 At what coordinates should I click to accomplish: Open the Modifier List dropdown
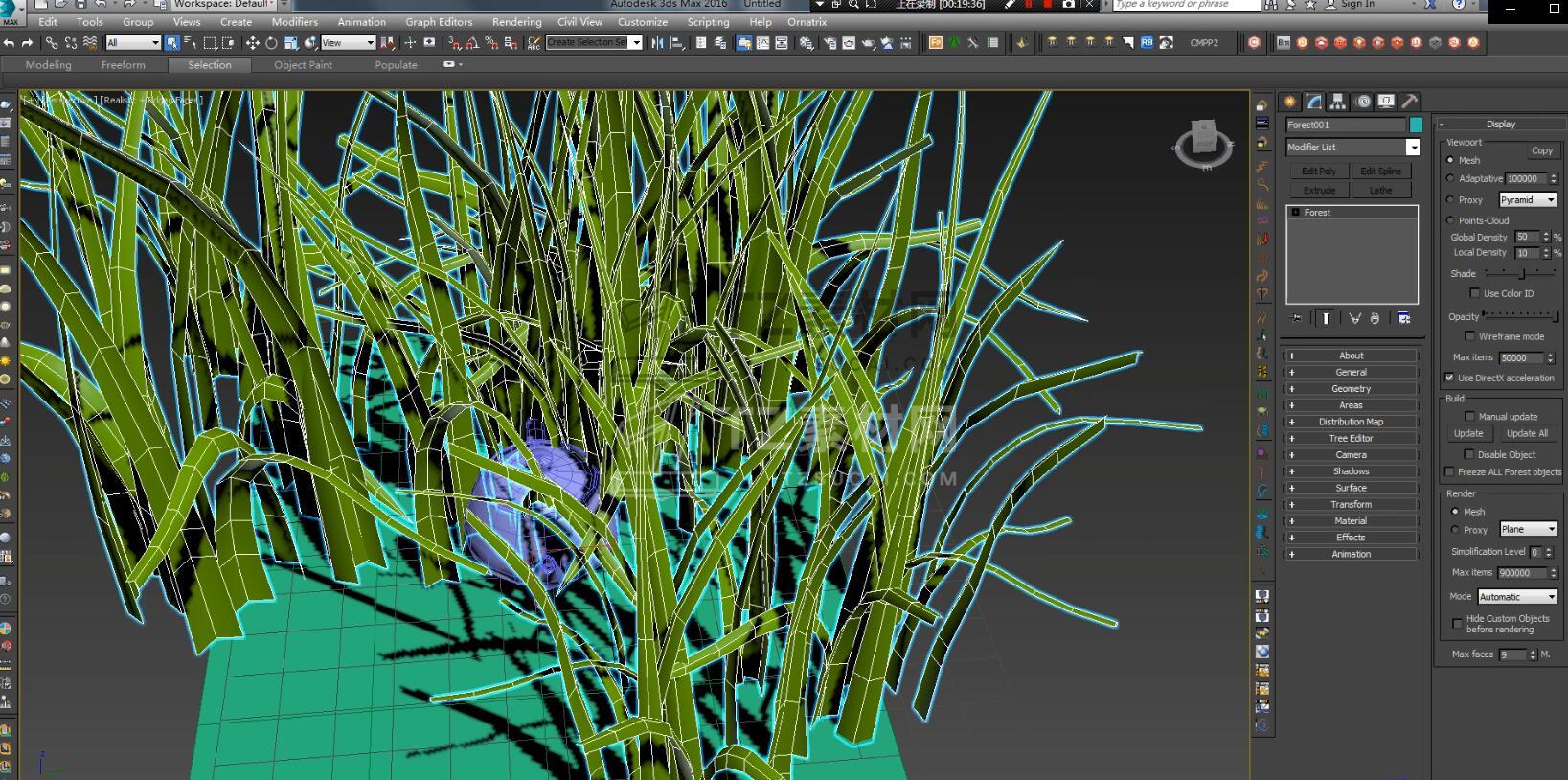1412,148
